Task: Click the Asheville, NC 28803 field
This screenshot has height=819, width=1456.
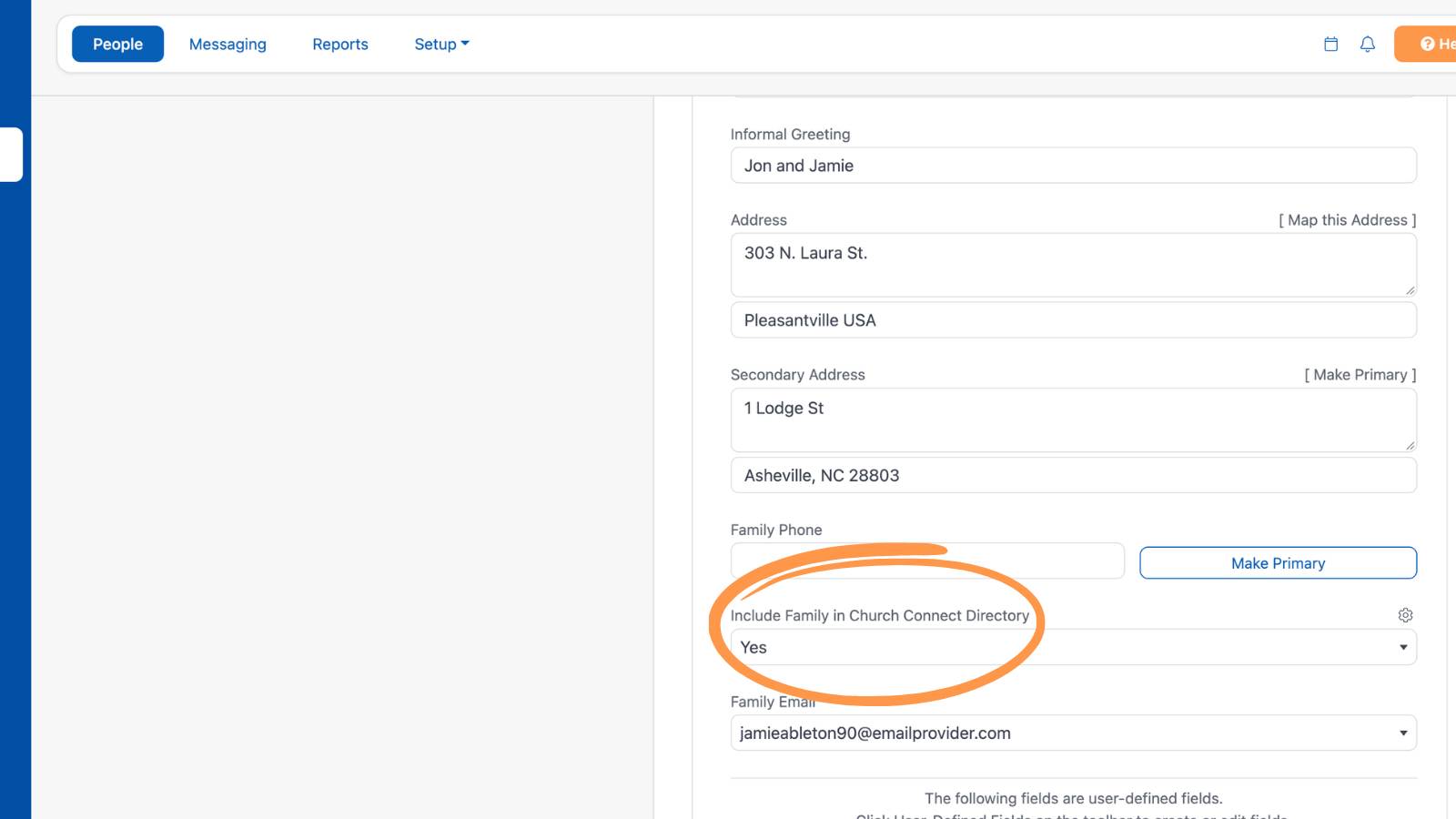Action: coord(1073,475)
